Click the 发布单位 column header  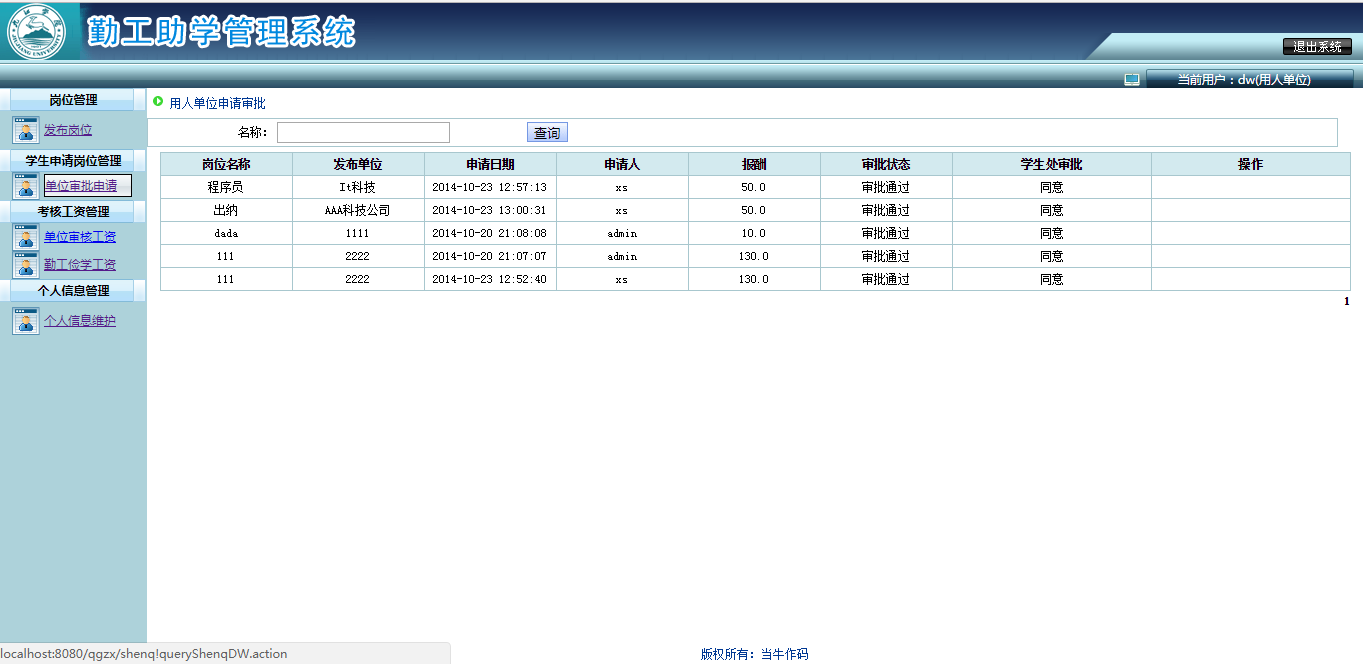pyautogui.click(x=358, y=164)
